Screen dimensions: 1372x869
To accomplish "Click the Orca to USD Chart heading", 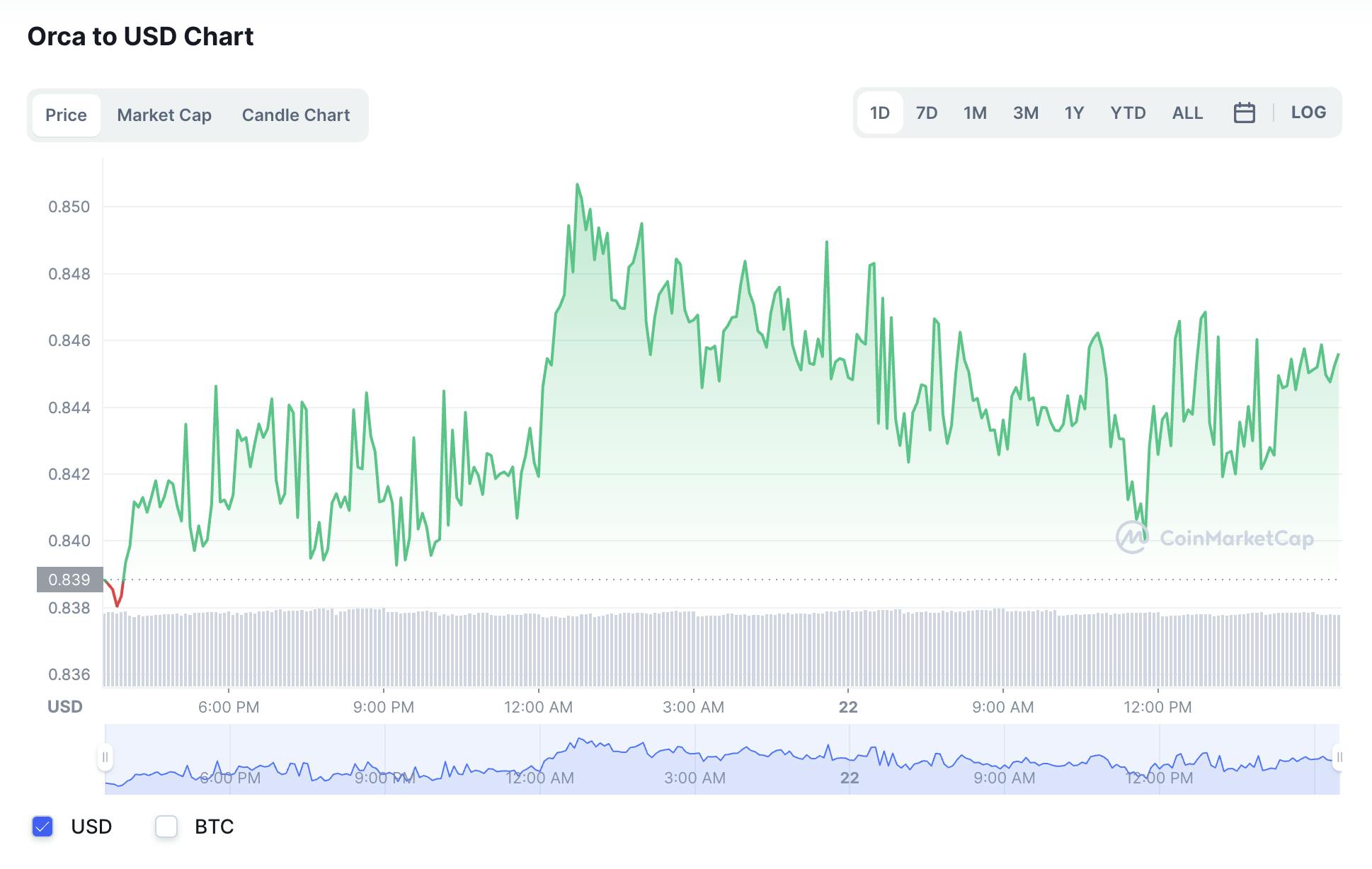I will 140,36.
